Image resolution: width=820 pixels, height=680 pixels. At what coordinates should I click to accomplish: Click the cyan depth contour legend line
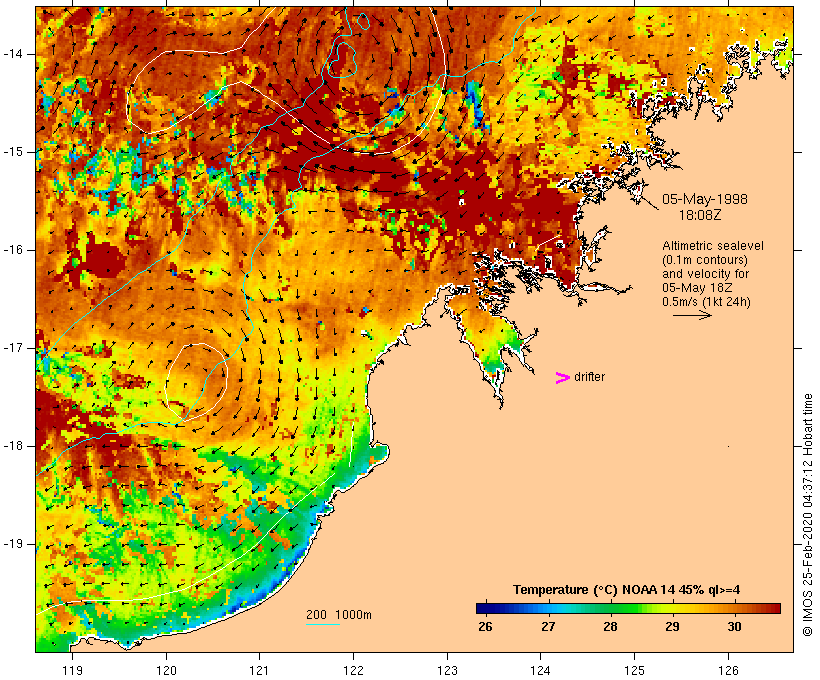click(323, 624)
